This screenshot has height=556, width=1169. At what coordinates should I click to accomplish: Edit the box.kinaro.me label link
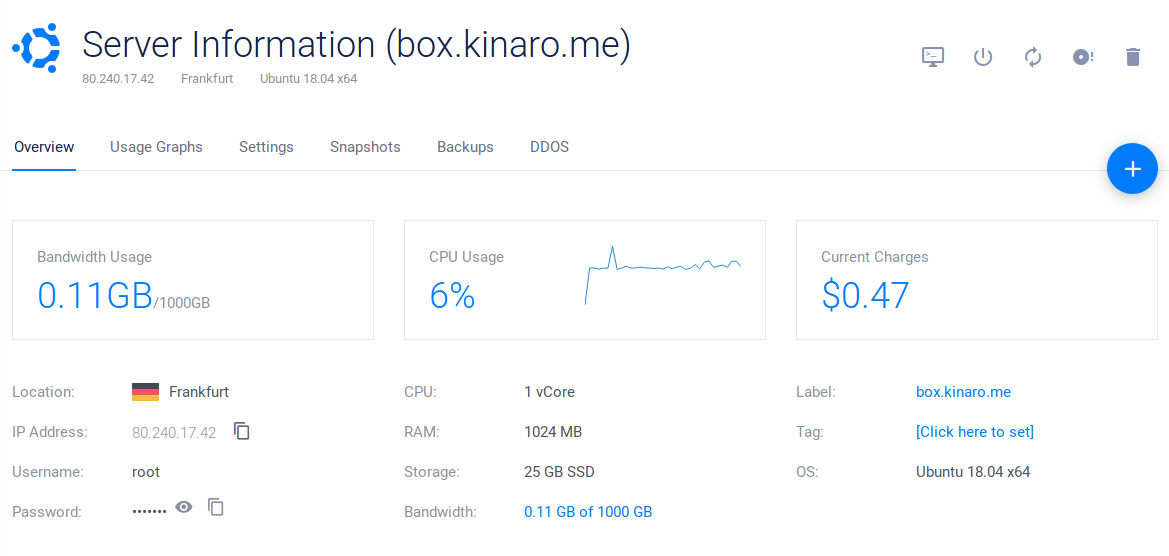coord(963,392)
